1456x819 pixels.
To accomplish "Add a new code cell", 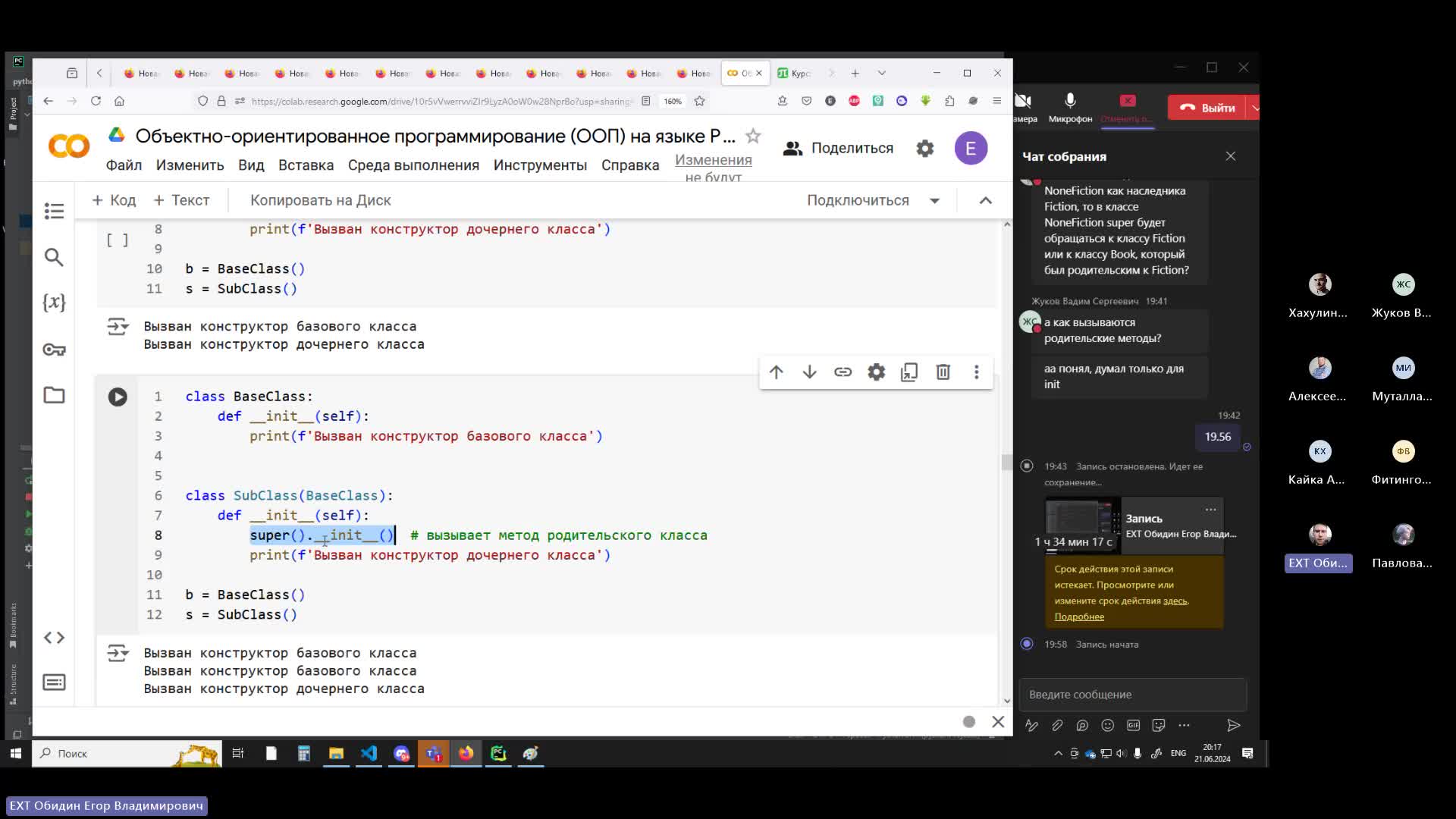I will 114,200.
